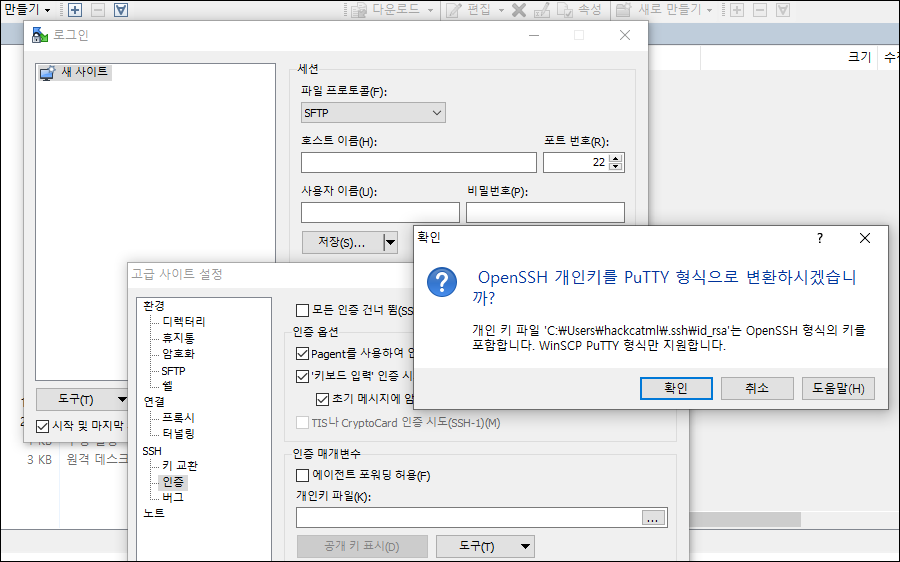Select 터널링 in settings tree
Image resolution: width=900 pixels, height=562 pixels.
179,433
